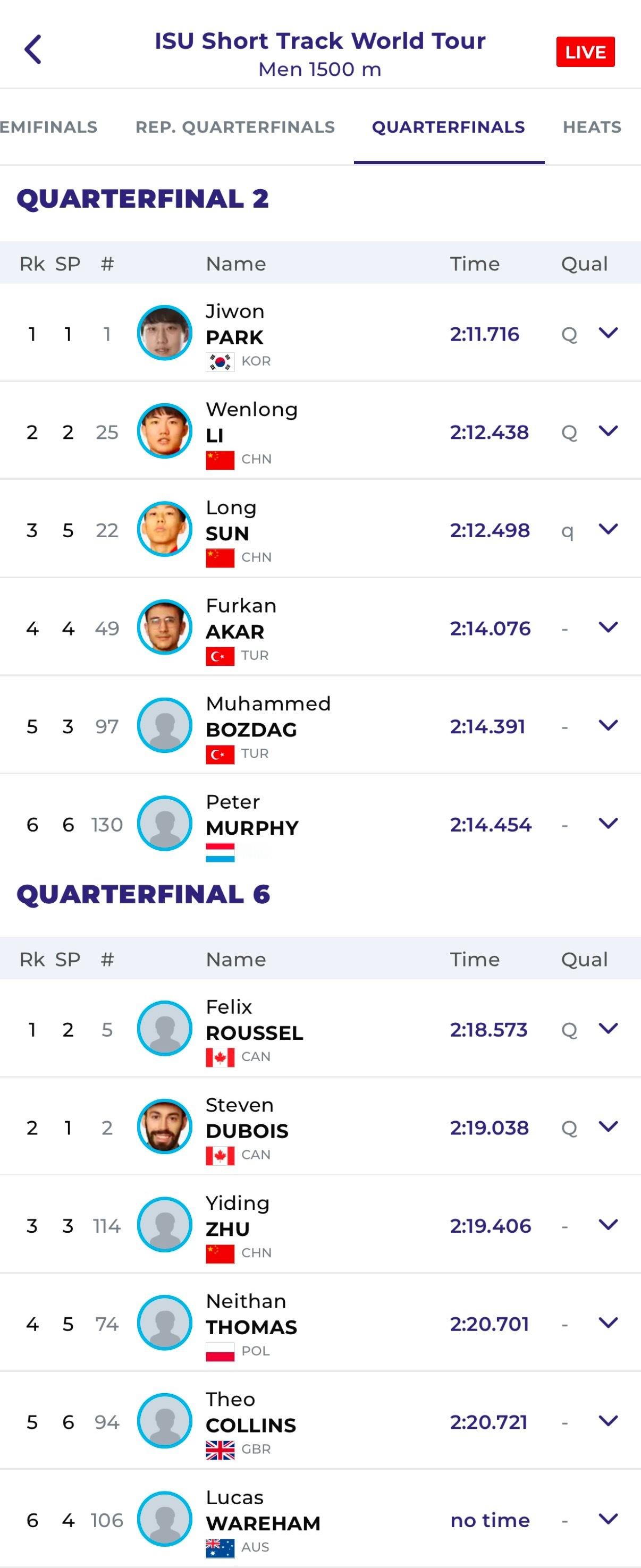Tap Neithan Thomas's 2:20.701 time

(x=490, y=1324)
